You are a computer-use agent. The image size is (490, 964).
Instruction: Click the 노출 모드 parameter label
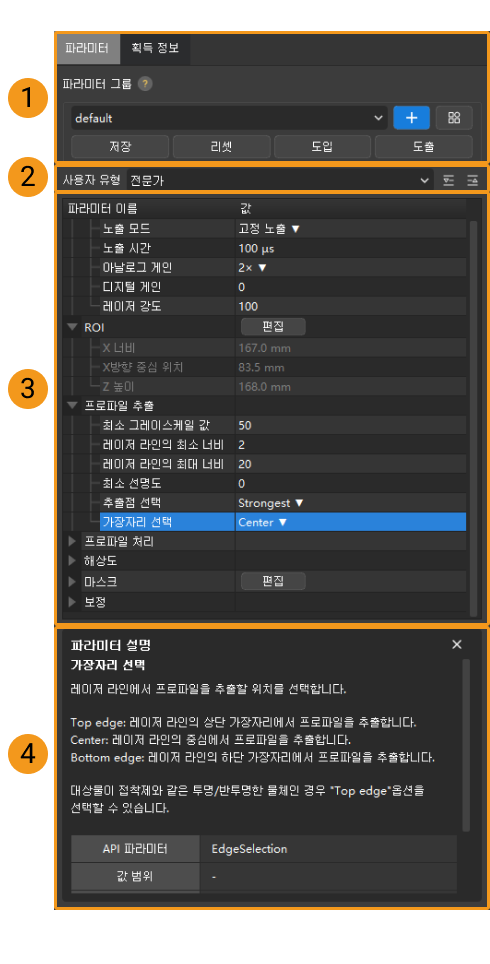point(127,229)
